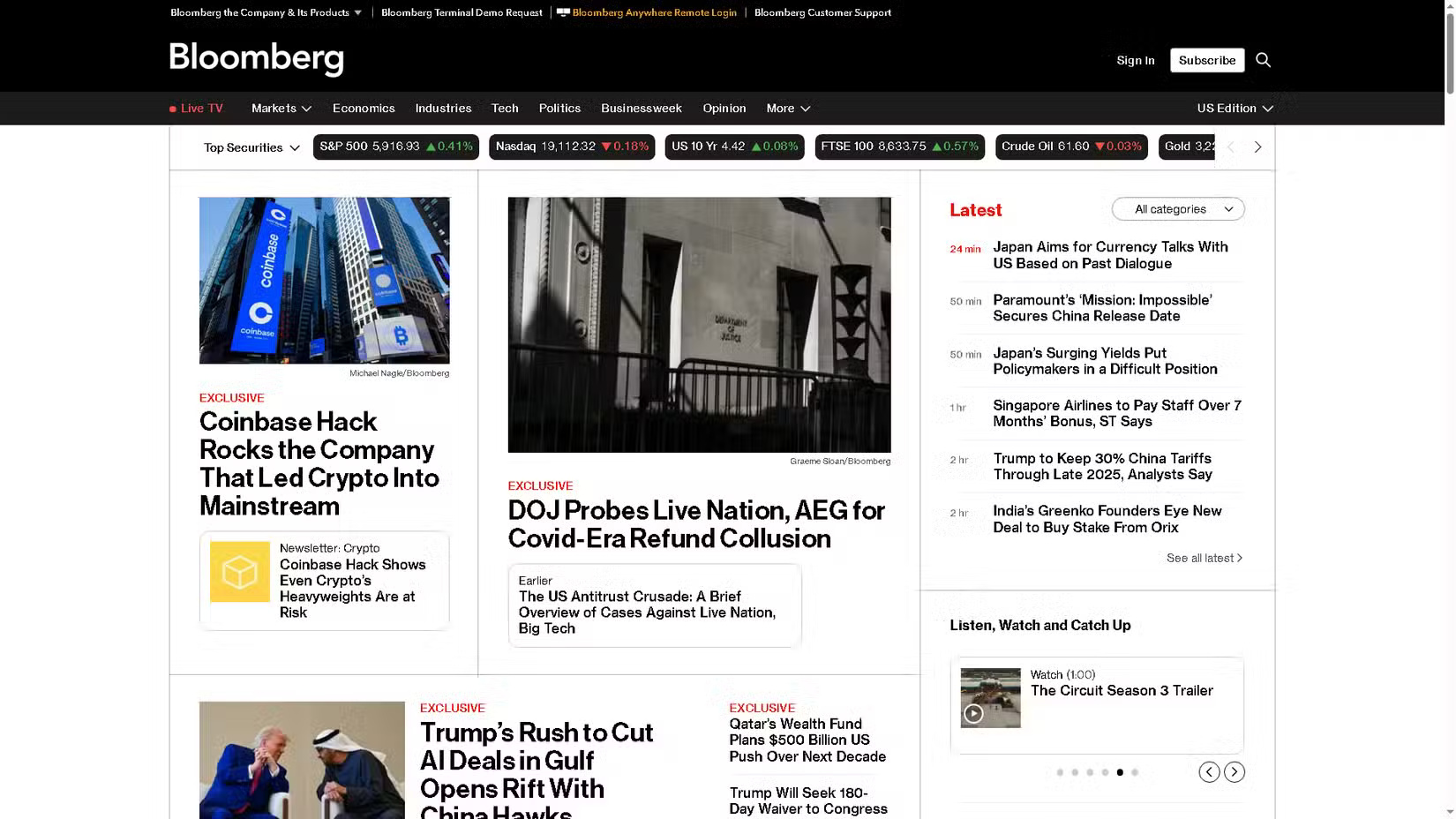Expand the More navigation menu
Screen dimensions: 1456x819
786,108
